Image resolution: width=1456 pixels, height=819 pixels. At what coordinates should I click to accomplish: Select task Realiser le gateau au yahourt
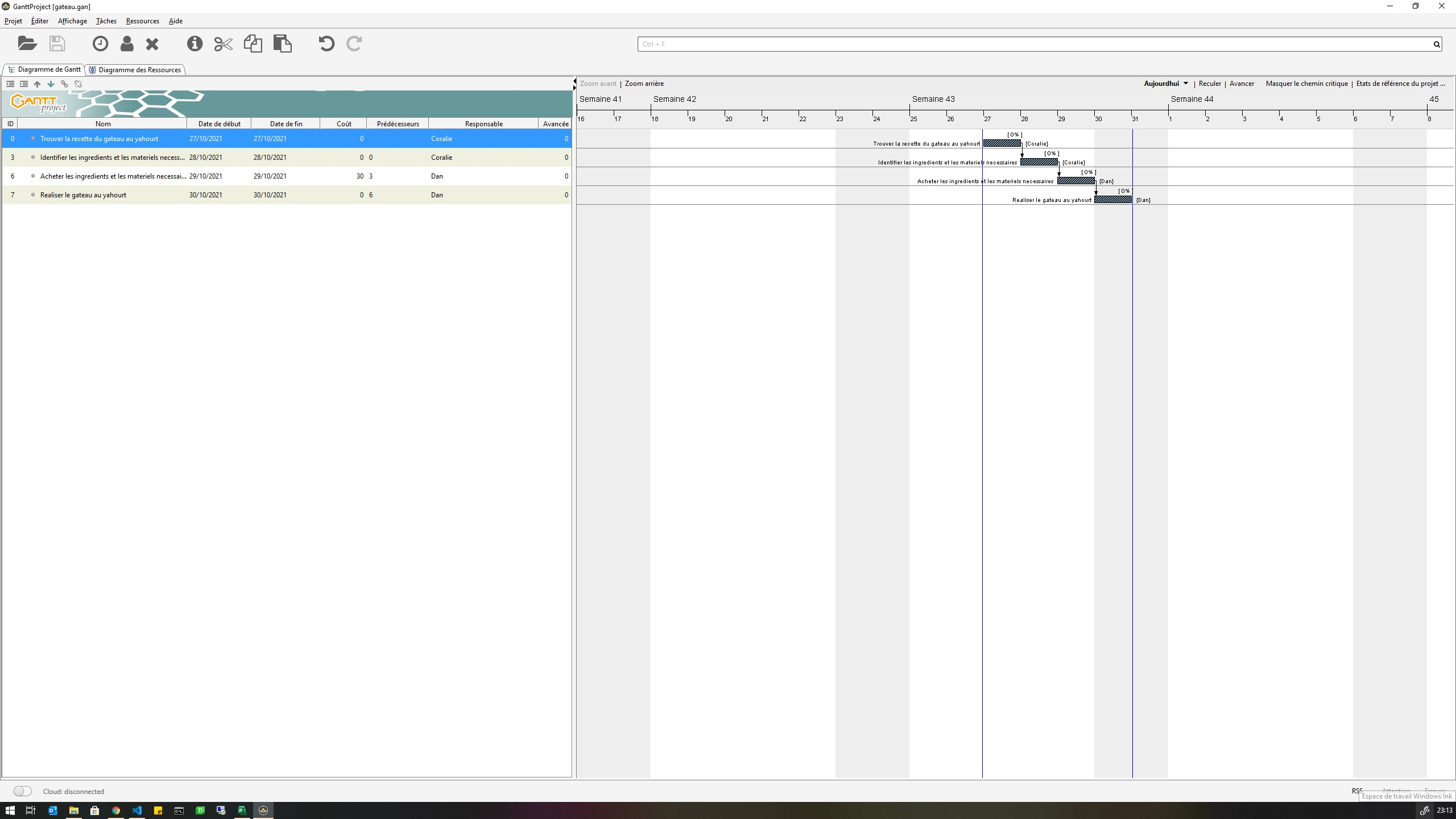pos(83,195)
